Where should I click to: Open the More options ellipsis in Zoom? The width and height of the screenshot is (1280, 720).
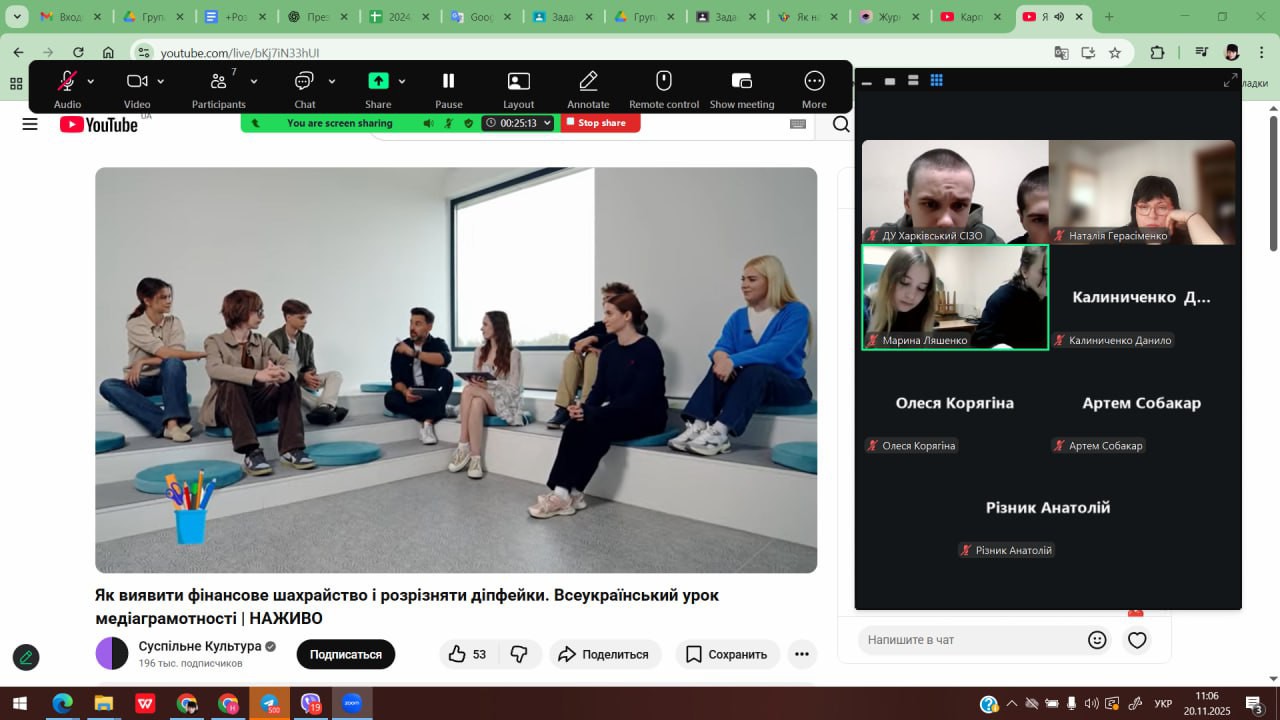click(x=814, y=82)
